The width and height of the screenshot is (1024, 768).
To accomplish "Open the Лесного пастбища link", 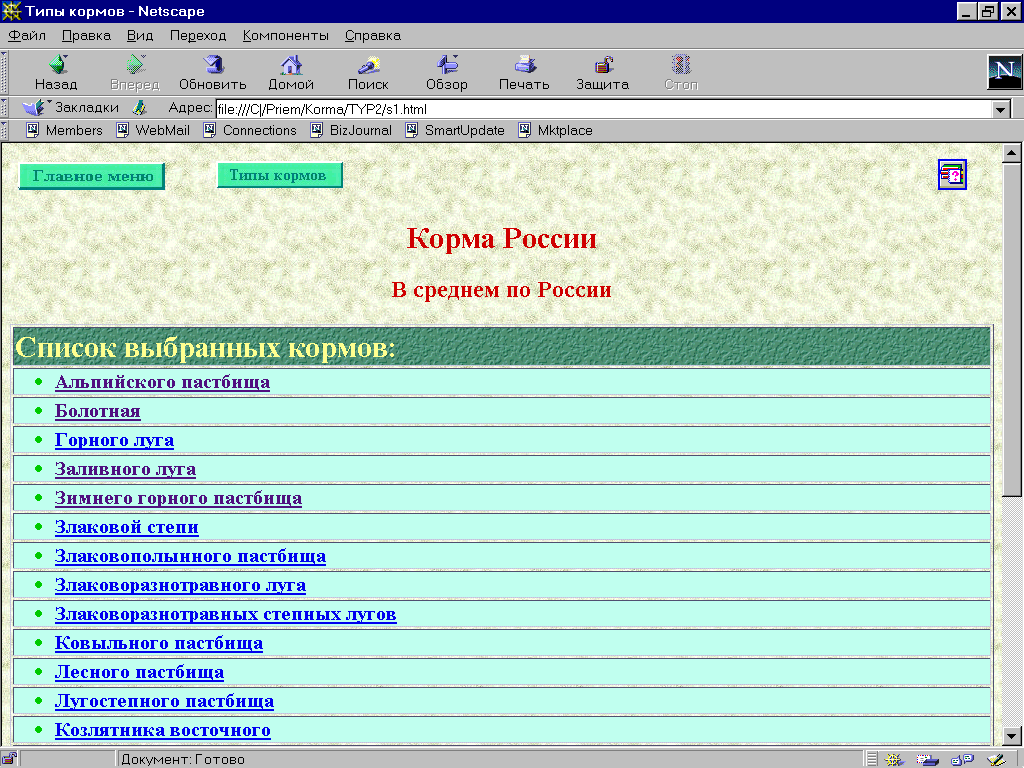I will click(x=139, y=672).
